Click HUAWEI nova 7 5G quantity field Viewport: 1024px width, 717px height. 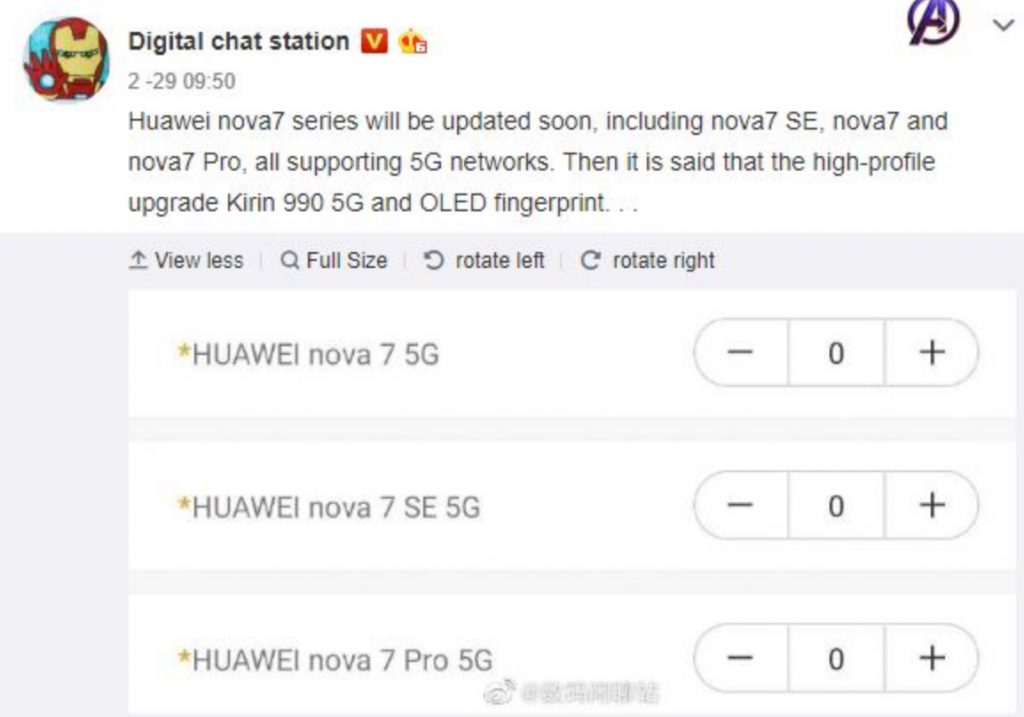[836, 352]
